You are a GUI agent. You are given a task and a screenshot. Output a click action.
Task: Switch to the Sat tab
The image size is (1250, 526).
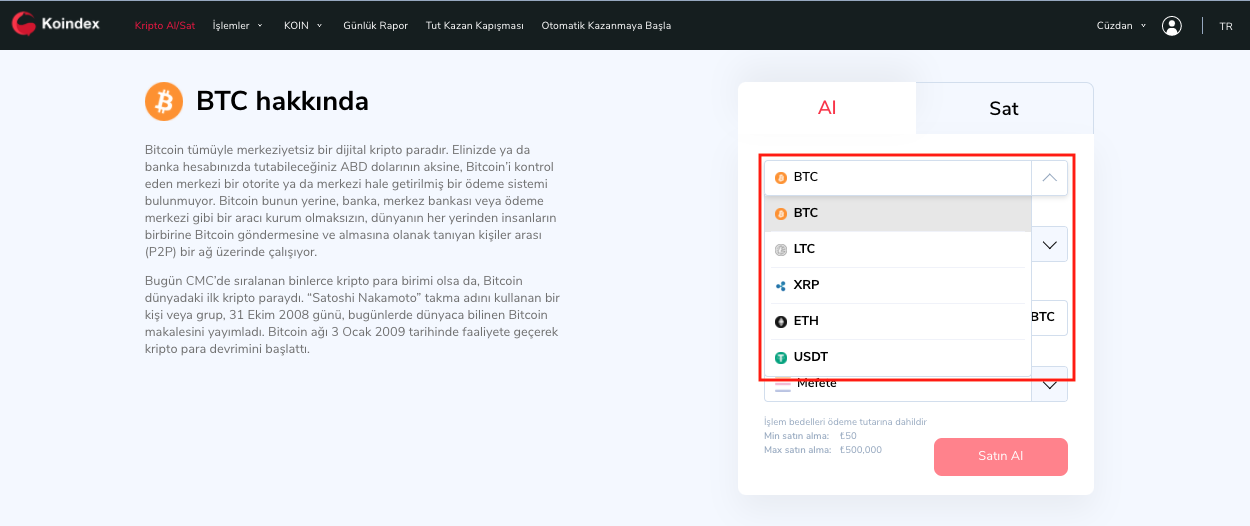point(1003,109)
